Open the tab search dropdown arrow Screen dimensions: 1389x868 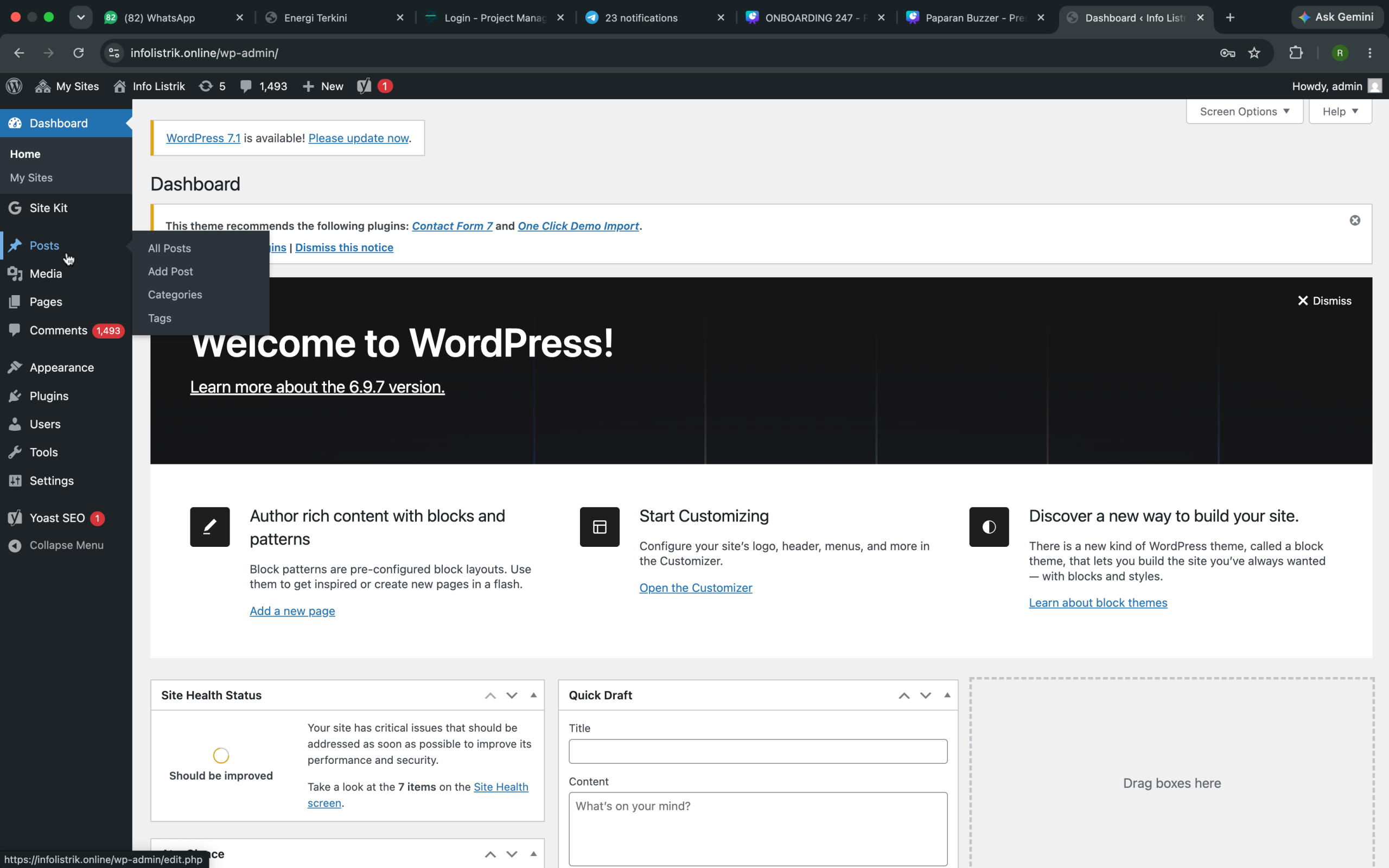81,17
